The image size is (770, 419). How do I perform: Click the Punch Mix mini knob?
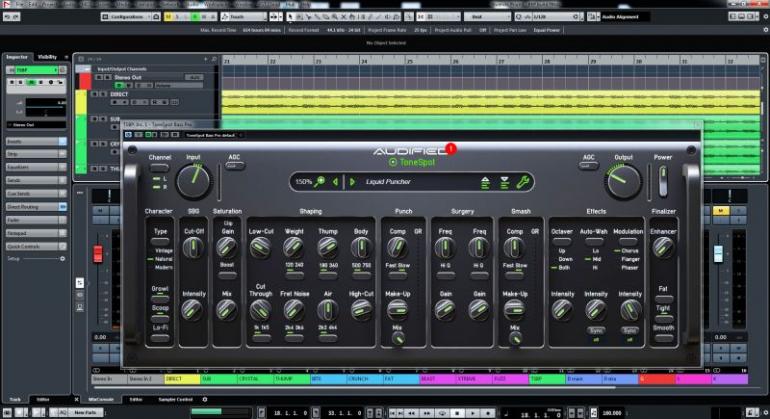pyautogui.click(x=398, y=338)
